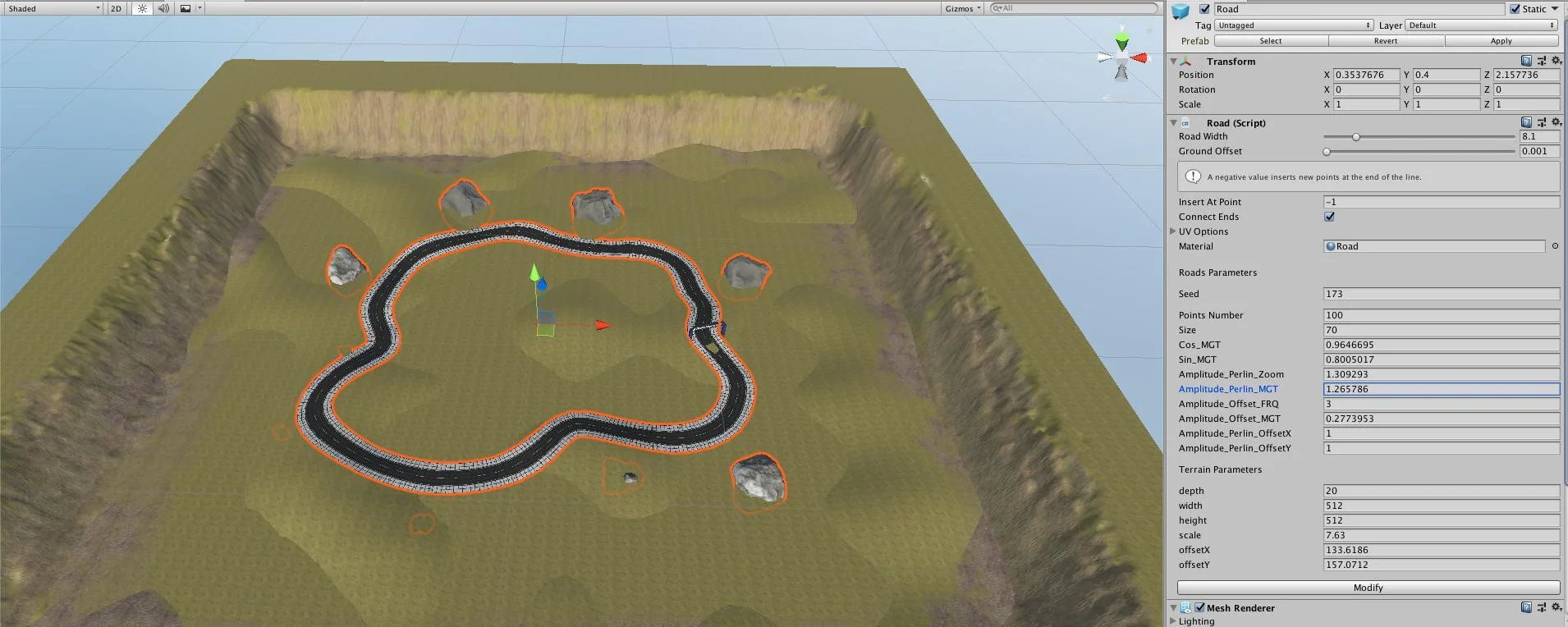Toggle scene audio speaker icon
This screenshot has width=1568, height=627.
[163, 8]
